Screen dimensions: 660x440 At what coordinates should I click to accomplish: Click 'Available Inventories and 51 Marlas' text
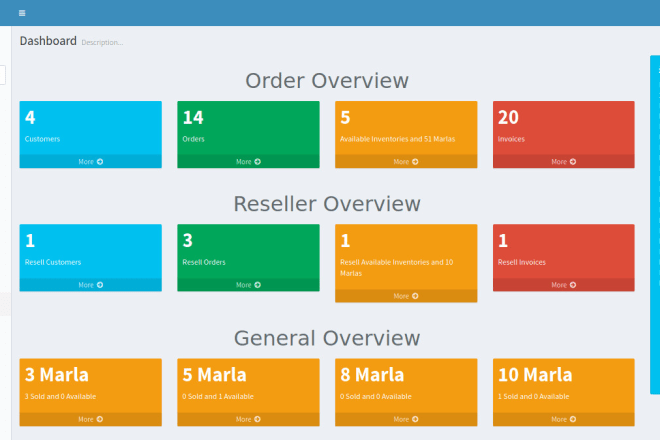(397, 139)
